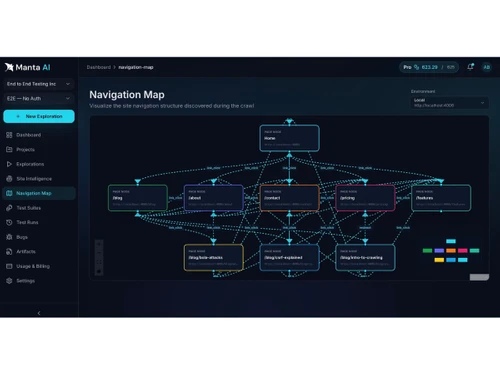Select the /blog/intro-to-crawling node
This screenshot has height=375, width=500.
coord(365,257)
